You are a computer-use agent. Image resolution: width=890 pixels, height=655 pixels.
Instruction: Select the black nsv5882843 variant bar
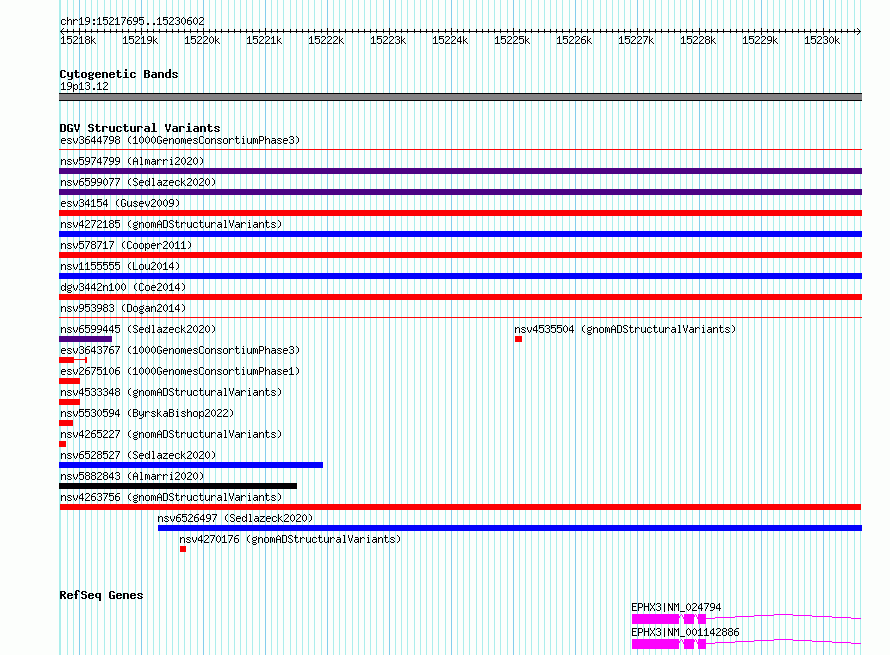178,486
